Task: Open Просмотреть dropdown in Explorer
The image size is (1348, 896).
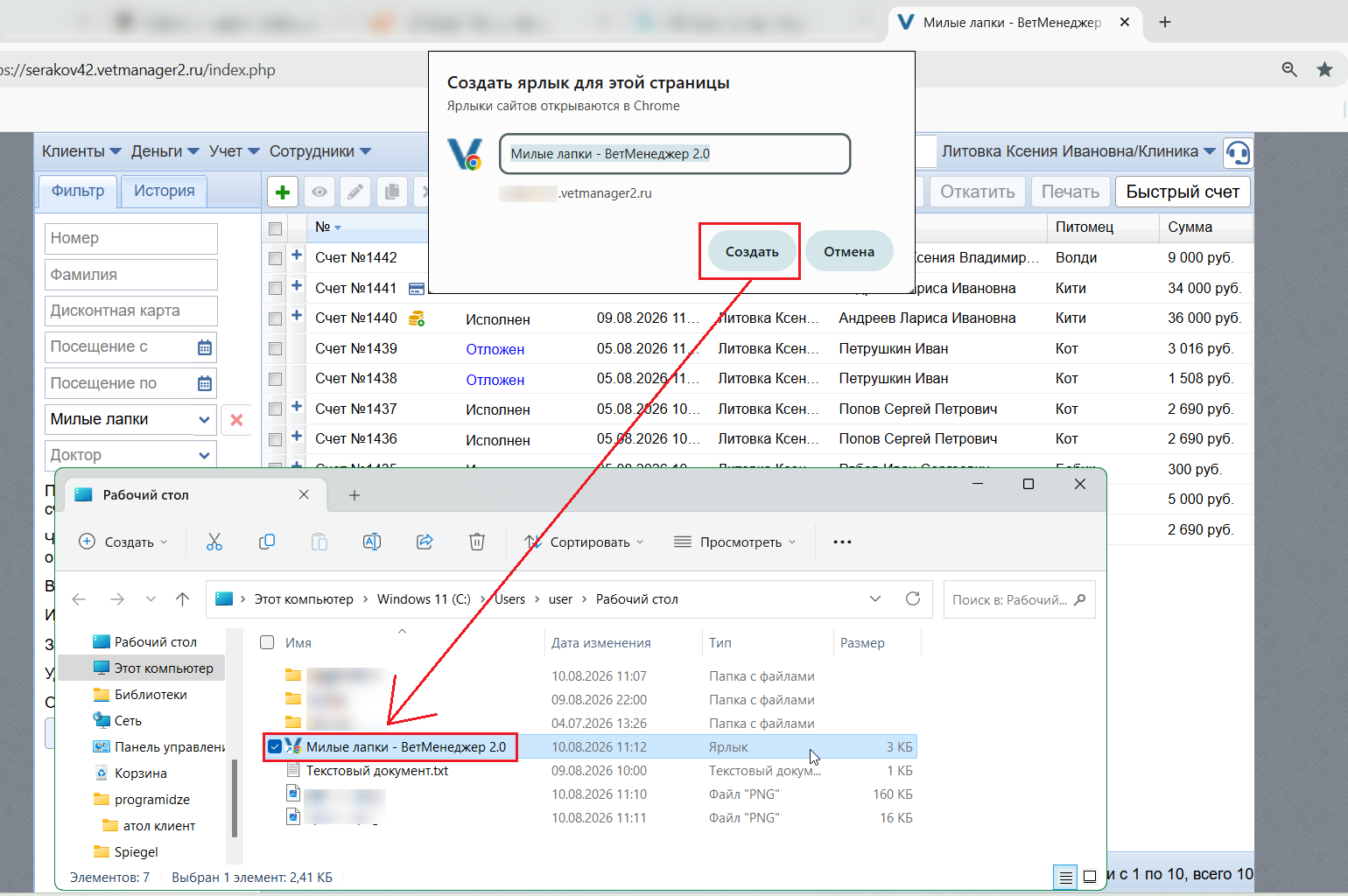Action: coord(734,542)
